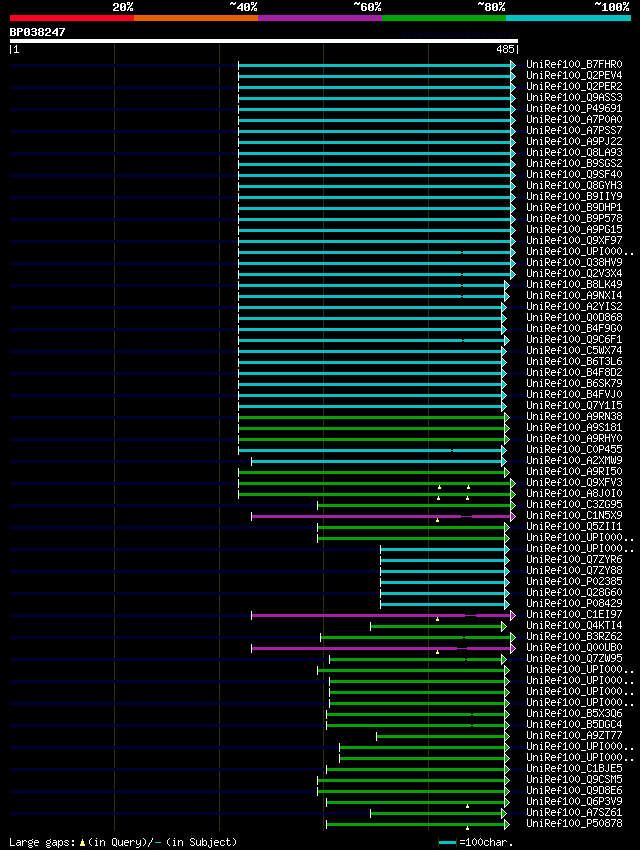
Task: Click the orange ~40% identity legend bar
Action: [196, 18]
